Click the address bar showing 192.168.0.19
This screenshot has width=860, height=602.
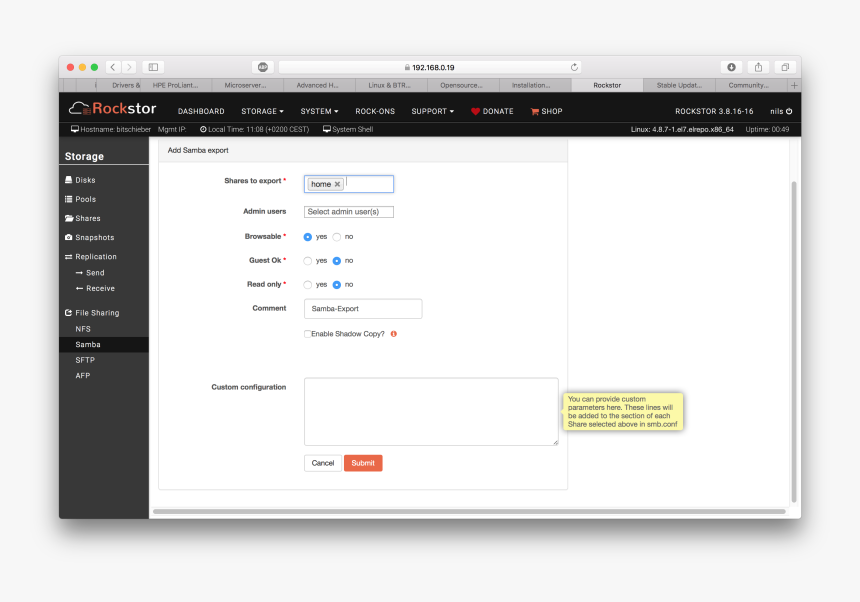[430, 67]
